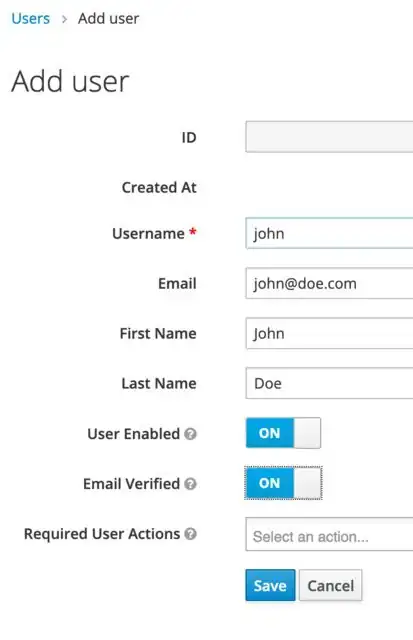Save the new user
The width and height of the screenshot is (413, 640).
point(270,585)
